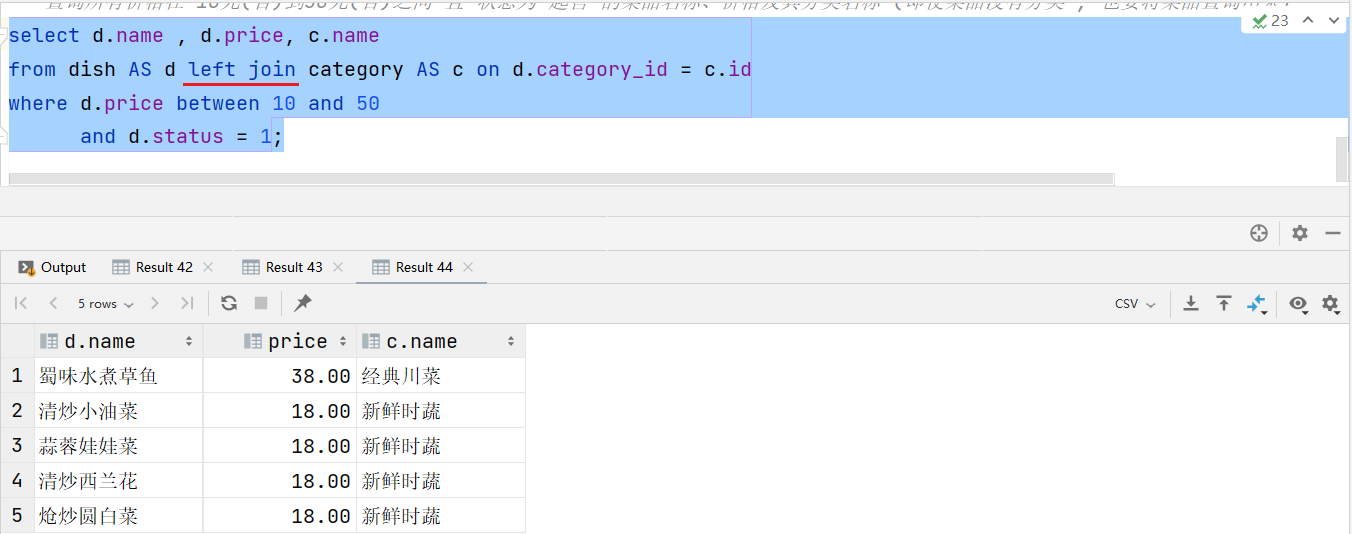The height and width of the screenshot is (534, 1352).
Task: Pin the Result 44 tab
Action: tap(303, 303)
